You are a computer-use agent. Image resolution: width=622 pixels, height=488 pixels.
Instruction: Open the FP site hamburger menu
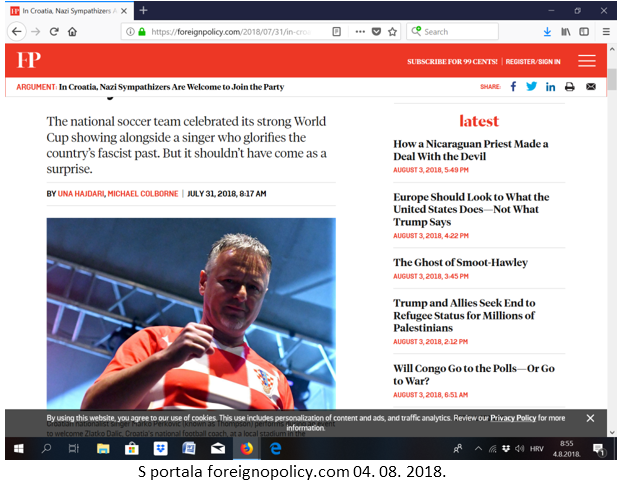click(587, 61)
